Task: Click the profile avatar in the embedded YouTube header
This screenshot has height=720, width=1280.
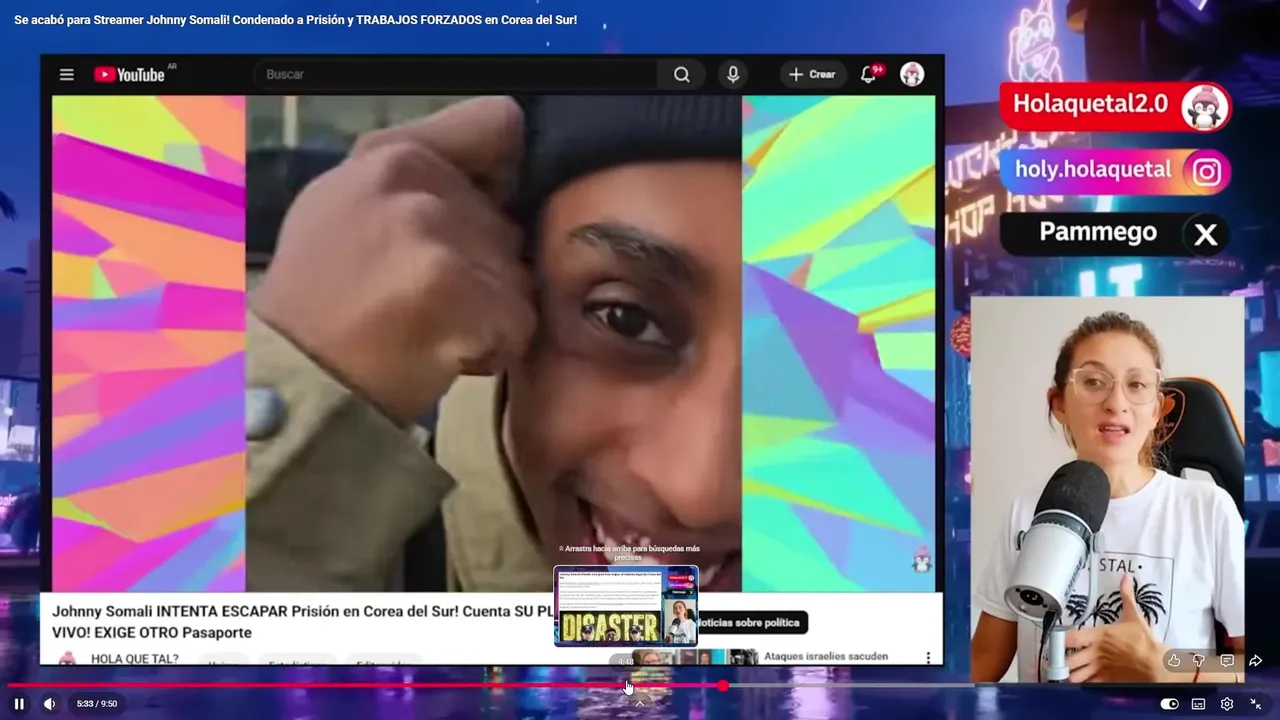Action: tap(912, 75)
